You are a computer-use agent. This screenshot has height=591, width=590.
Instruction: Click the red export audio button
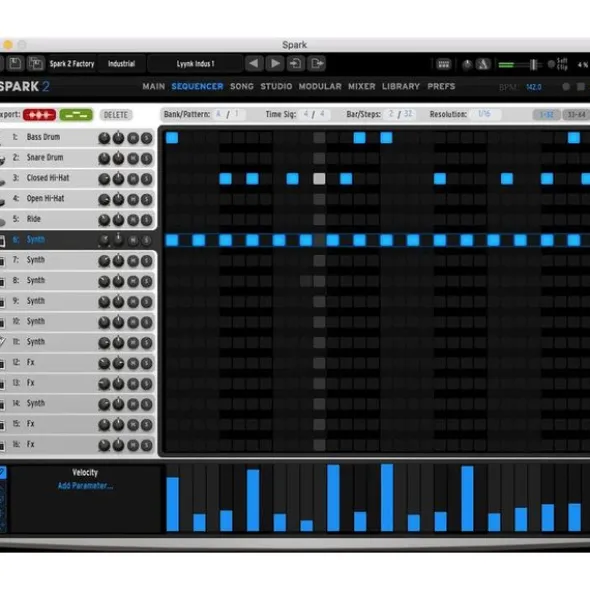pos(39,115)
